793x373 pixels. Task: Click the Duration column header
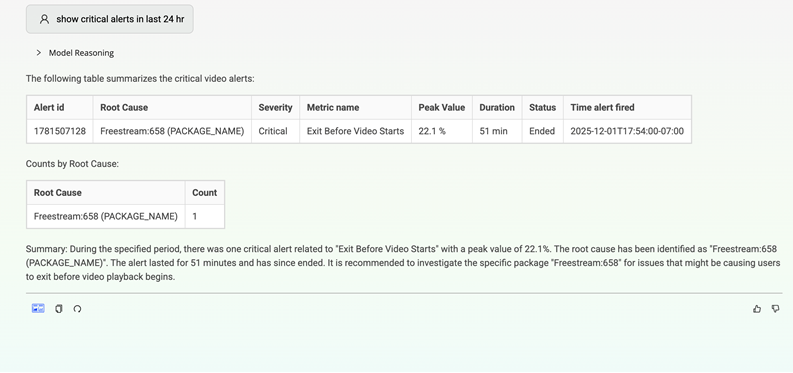tap(497, 107)
